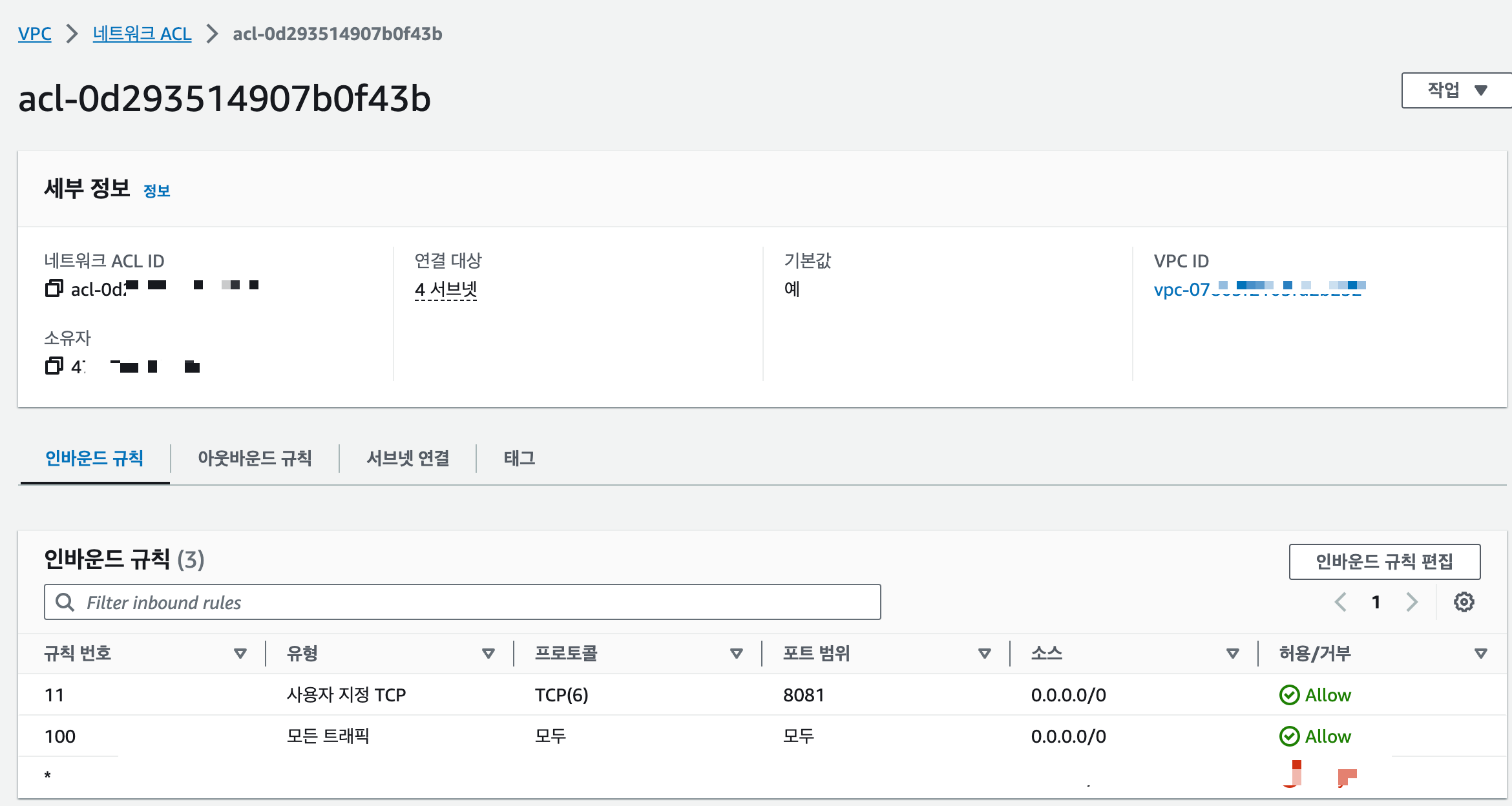Open the 서브넷 연결 tab

coord(406,458)
